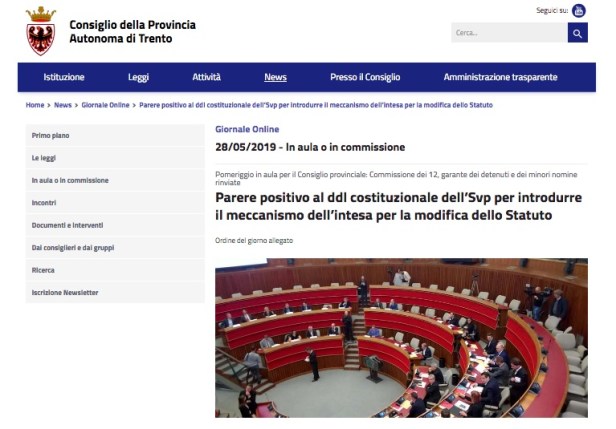Click the Consiglio della Provincia Autonoma di Trento title
616x429 pixels.
(132, 31)
